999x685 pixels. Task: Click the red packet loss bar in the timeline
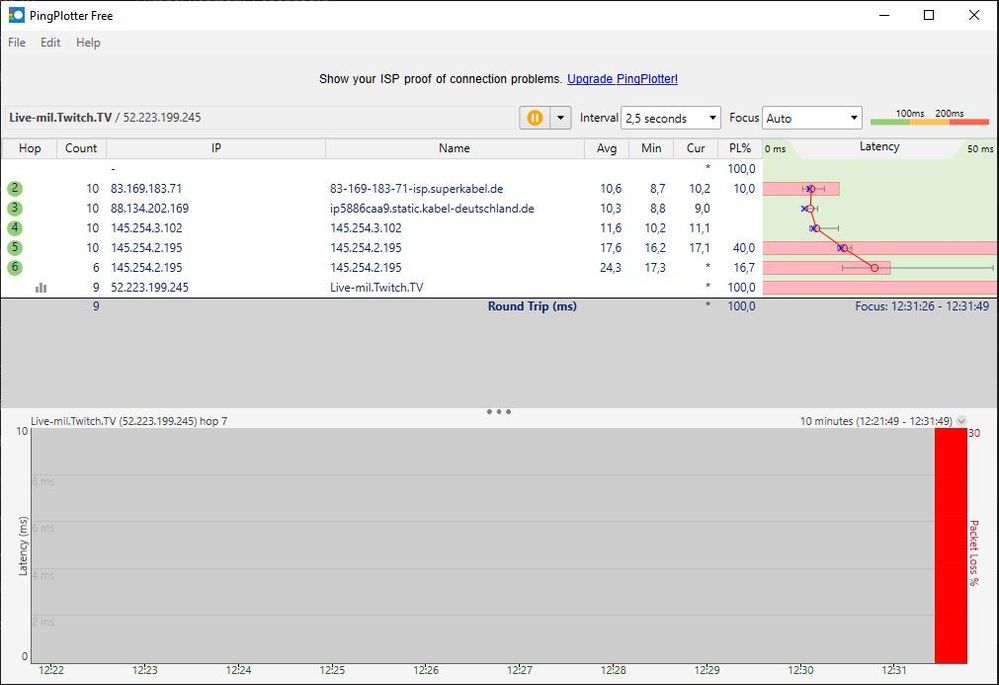pyautogui.click(x=951, y=546)
